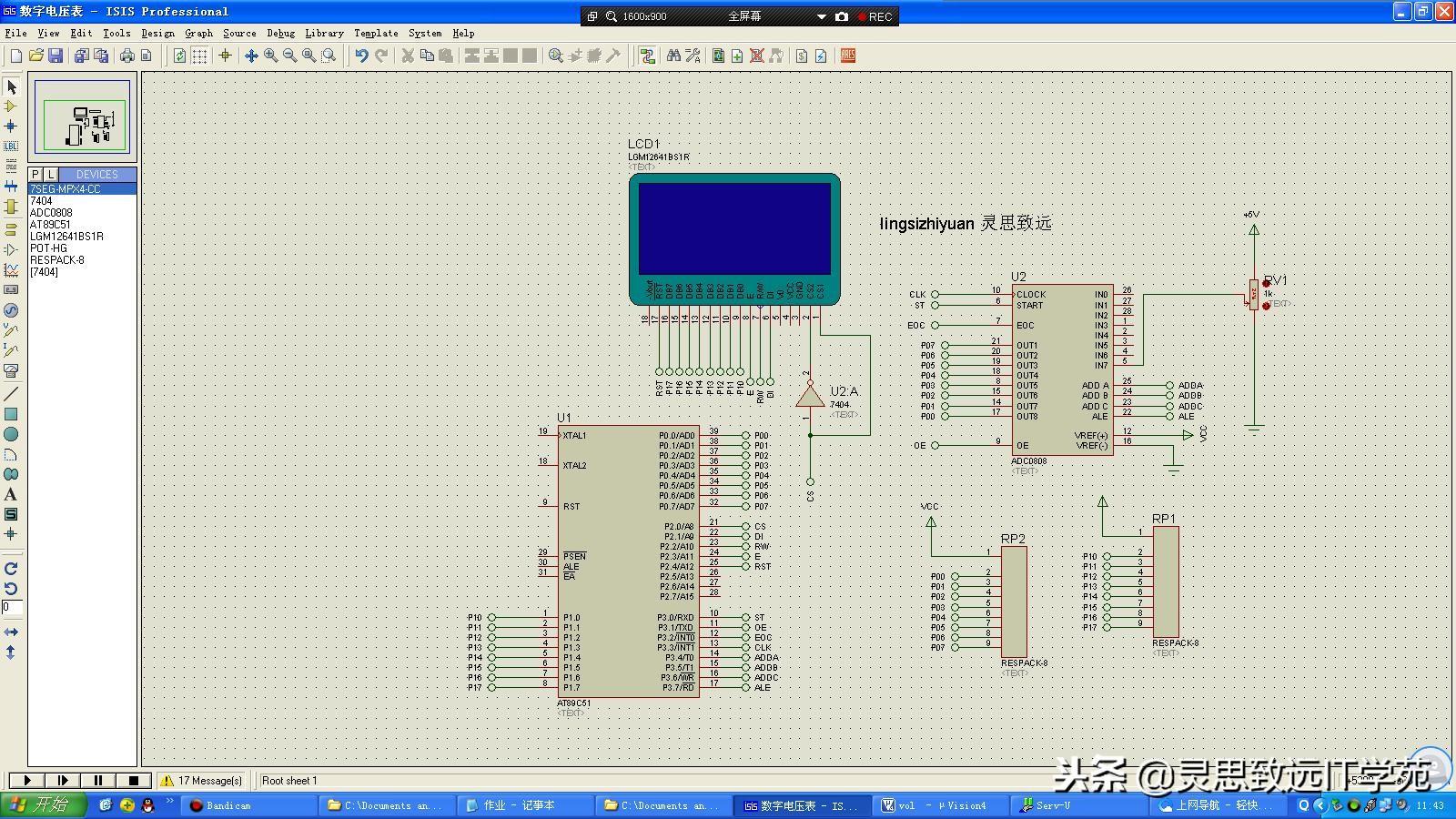Choose the wire label (LBL) tool
This screenshot has width=1456, height=819.
(11, 147)
